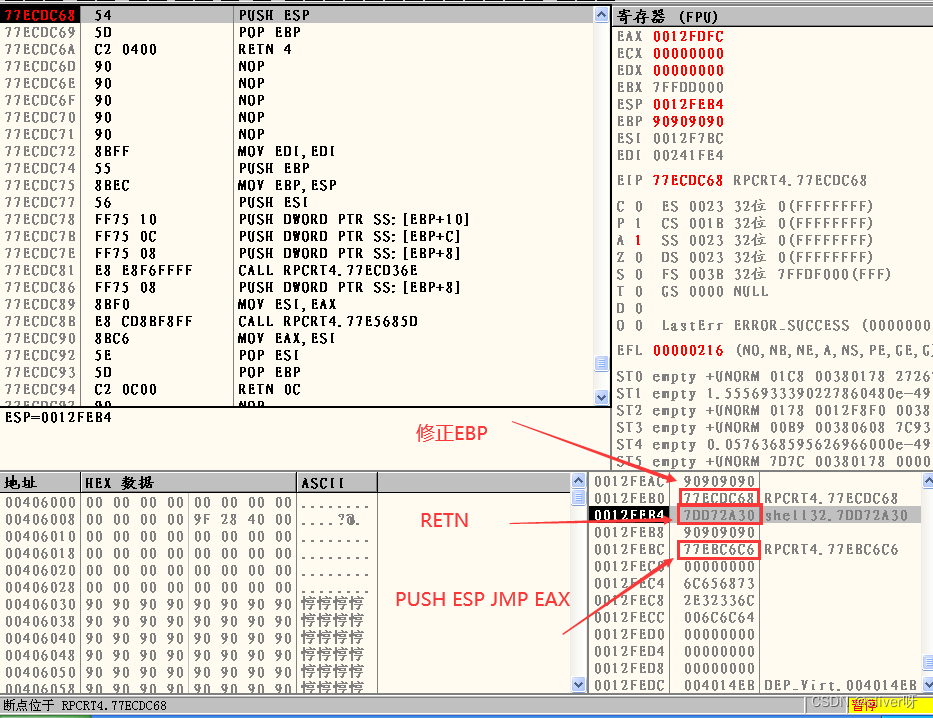The width and height of the screenshot is (933, 718).
Task: Click the 地址 column header
Action: click(x=22, y=481)
